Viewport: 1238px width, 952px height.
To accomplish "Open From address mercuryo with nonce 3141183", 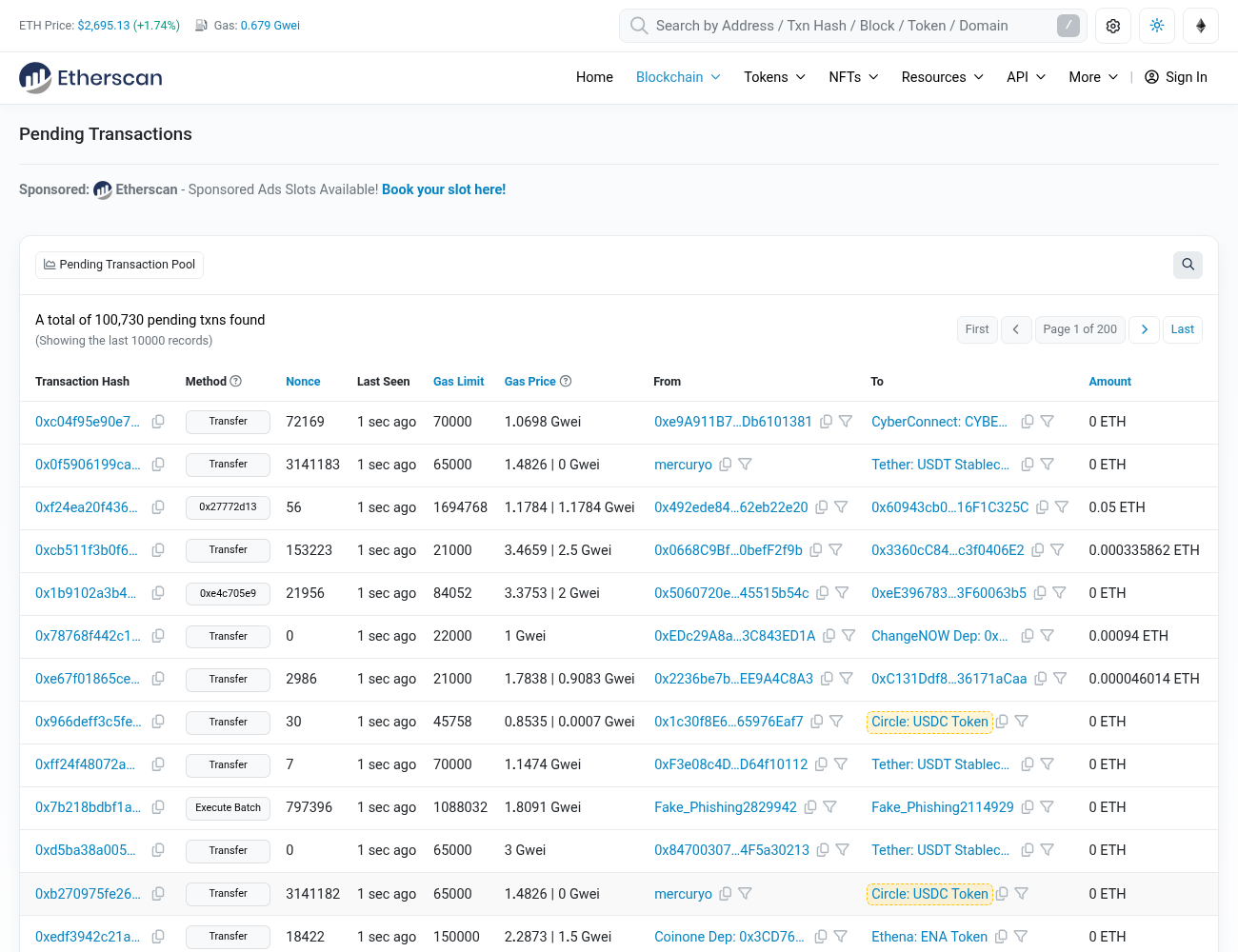I will [683, 465].
